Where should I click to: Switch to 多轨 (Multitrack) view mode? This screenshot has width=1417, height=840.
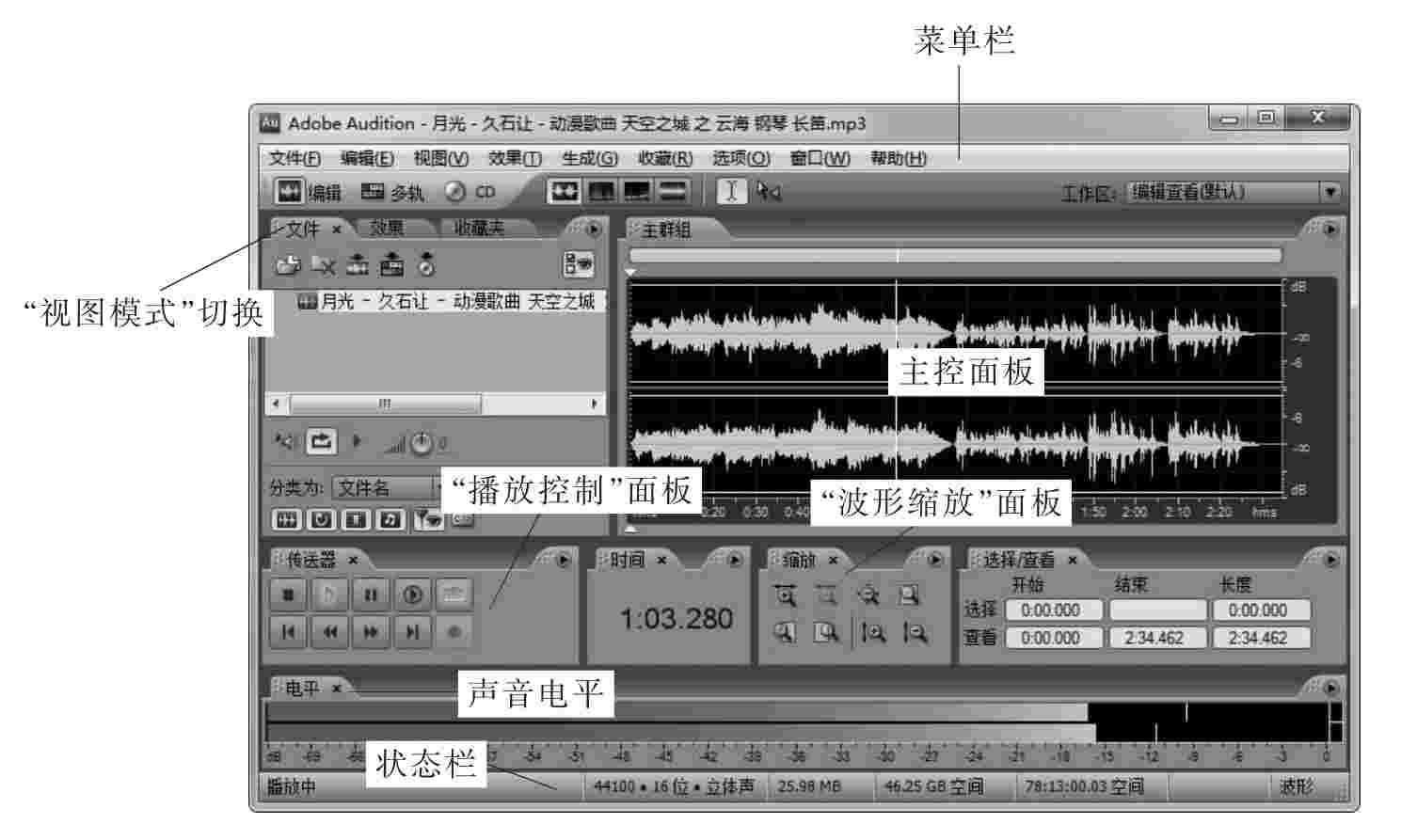393,192
